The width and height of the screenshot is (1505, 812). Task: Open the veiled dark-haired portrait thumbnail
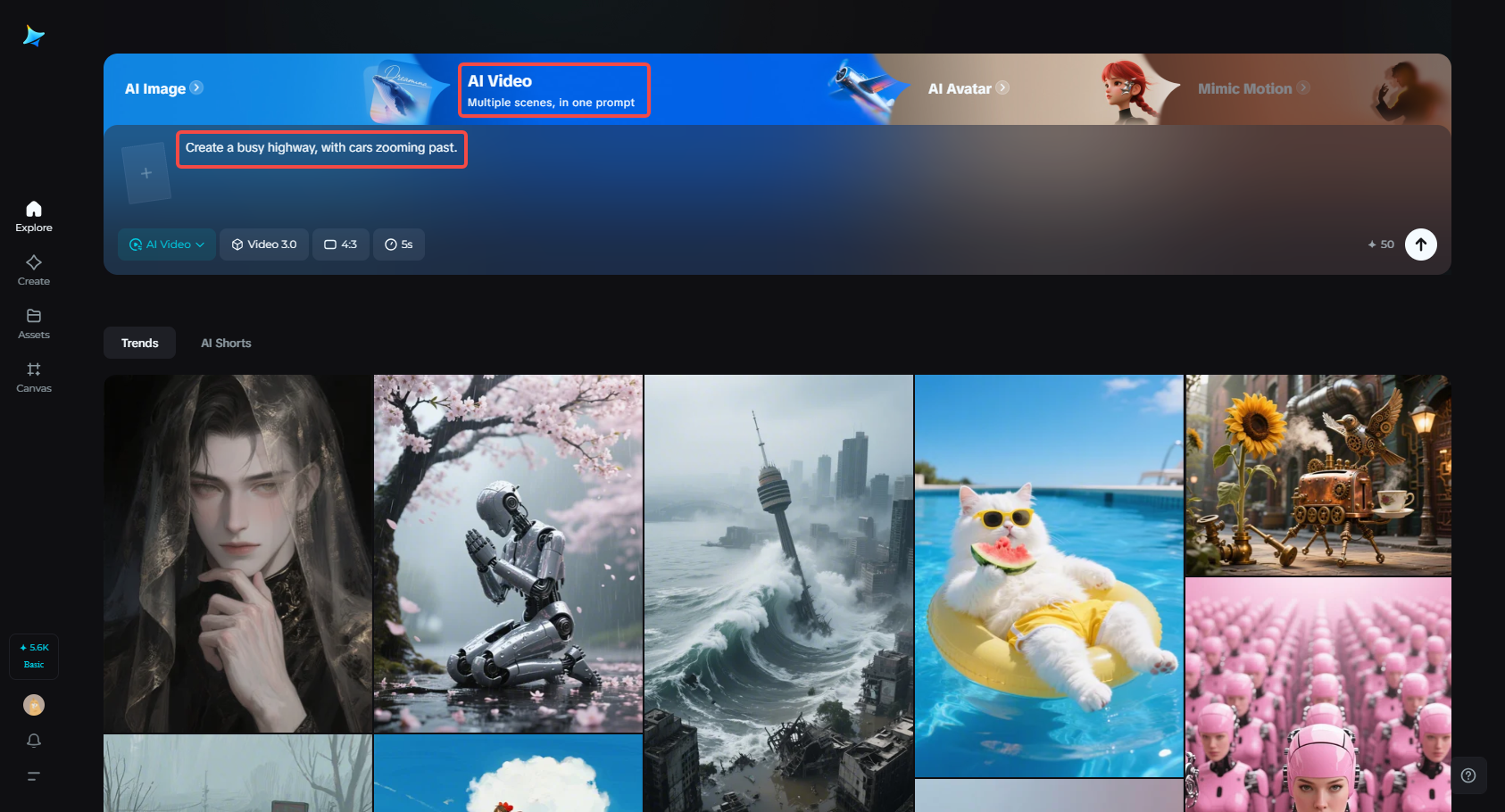tap(237, 553)
